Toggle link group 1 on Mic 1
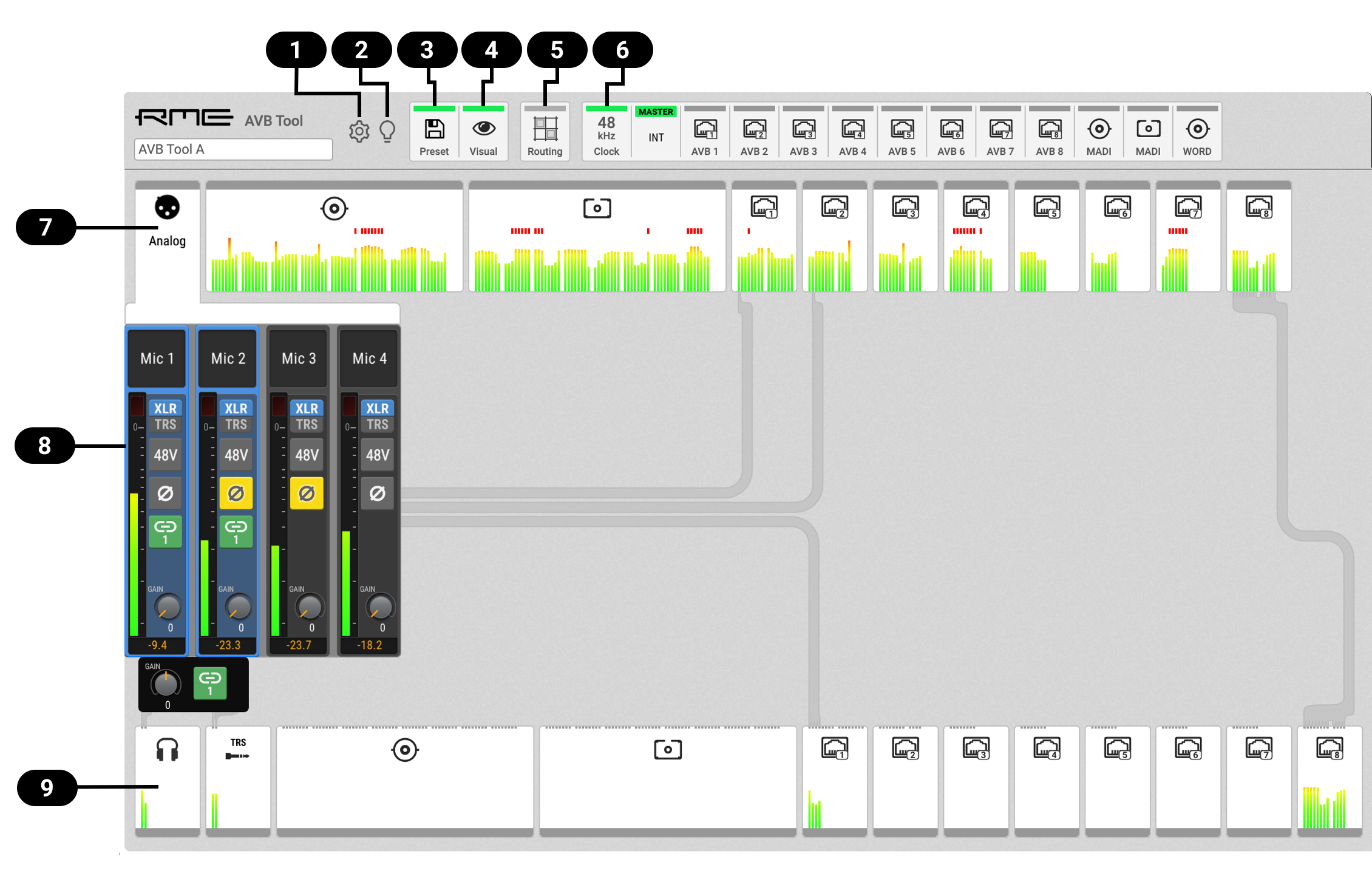Viewport: 1372px width, 896px height. (x=165, y=532)
